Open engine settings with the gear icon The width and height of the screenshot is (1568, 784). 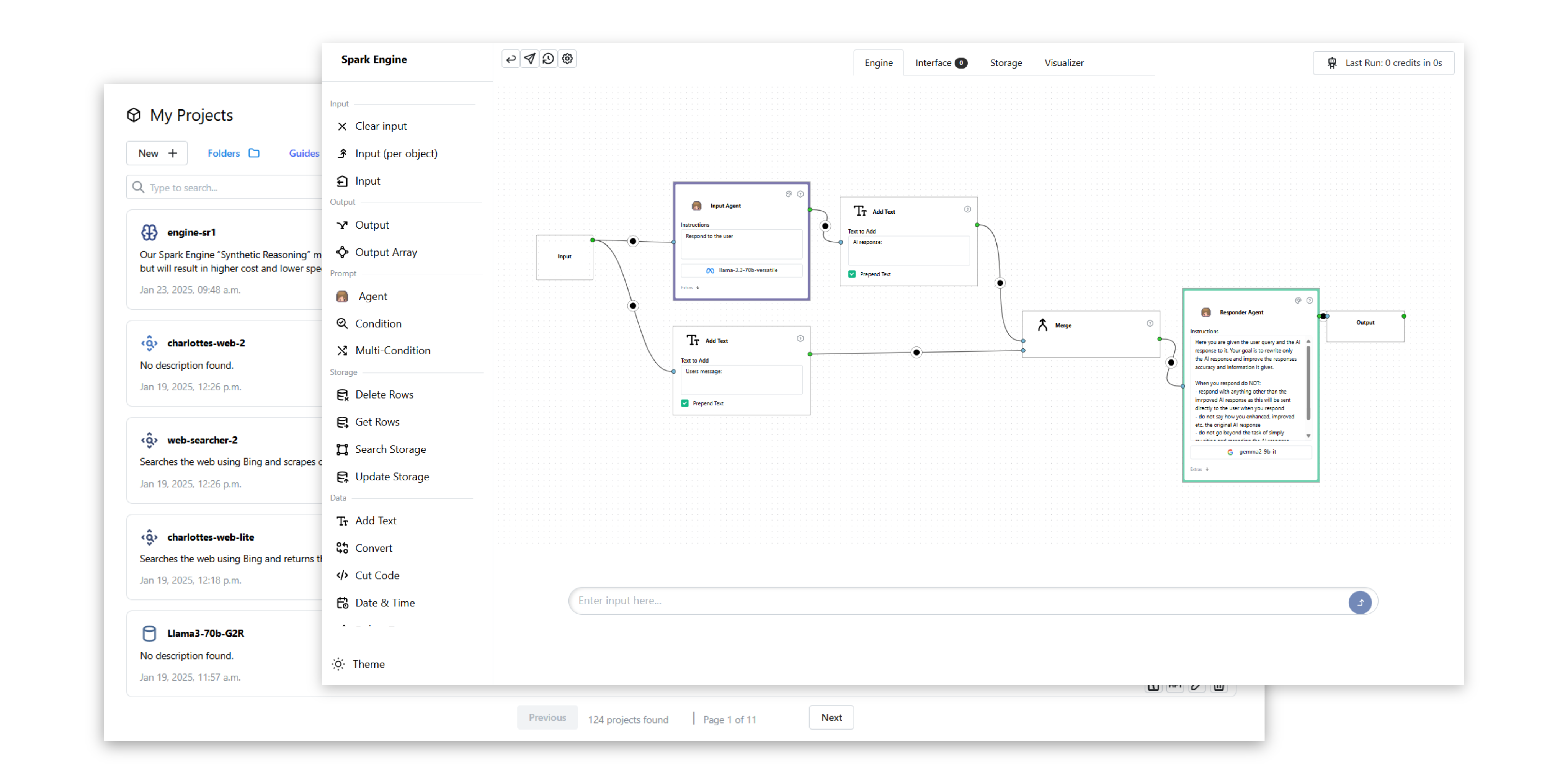pos(567,59)
